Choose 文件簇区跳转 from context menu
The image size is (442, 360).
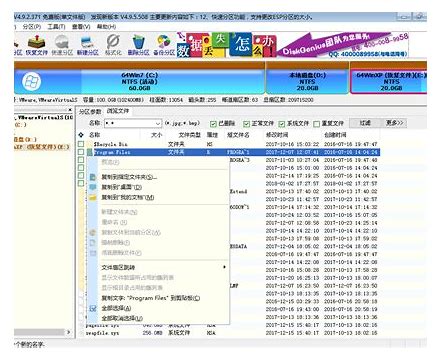[118, 267]
